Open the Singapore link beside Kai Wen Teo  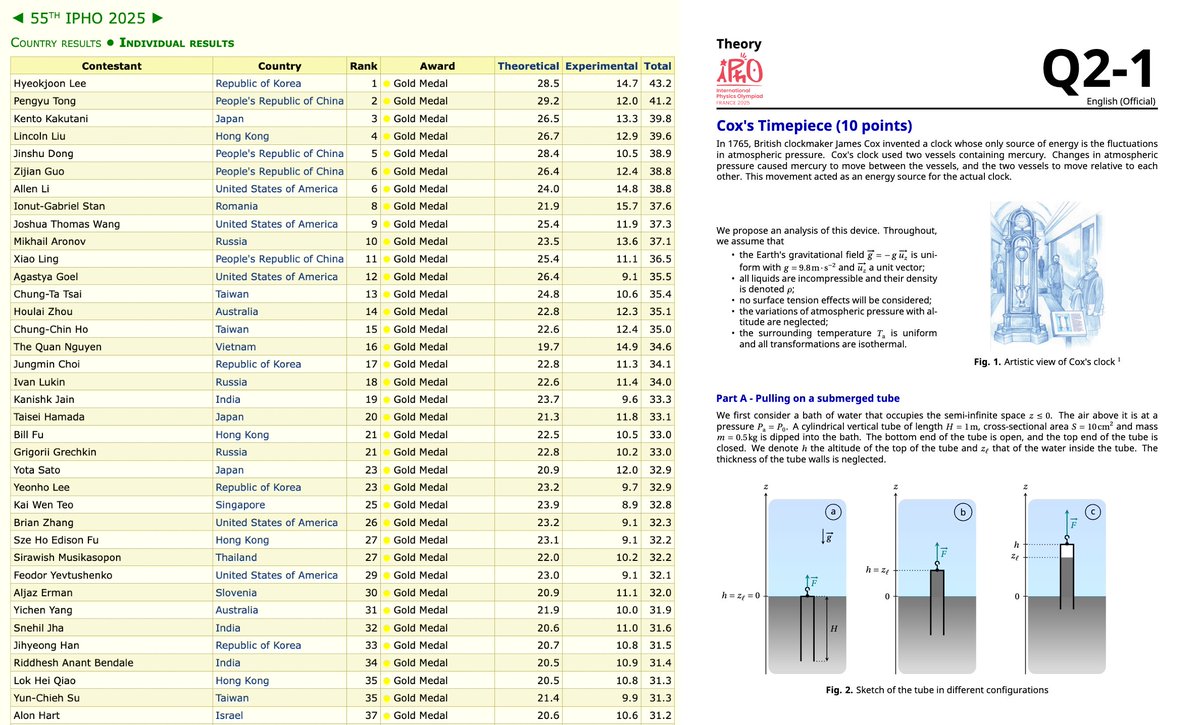pyautogui.click(x=240, y=505)
